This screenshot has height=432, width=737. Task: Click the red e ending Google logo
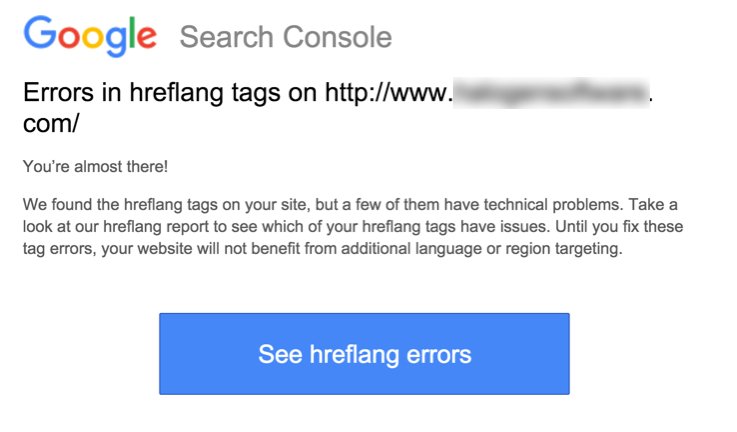(x=148, y=39)
